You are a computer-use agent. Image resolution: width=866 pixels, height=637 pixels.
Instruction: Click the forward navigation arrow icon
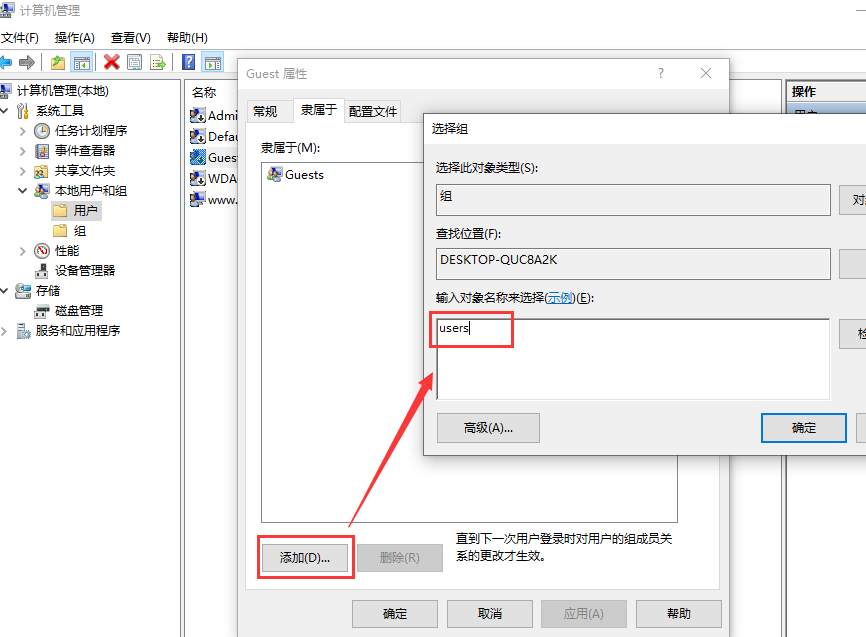point(25,62)
